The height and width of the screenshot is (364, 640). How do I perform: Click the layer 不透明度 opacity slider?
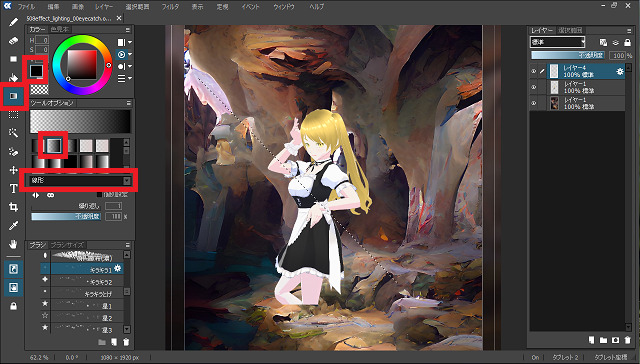point(569,55)
